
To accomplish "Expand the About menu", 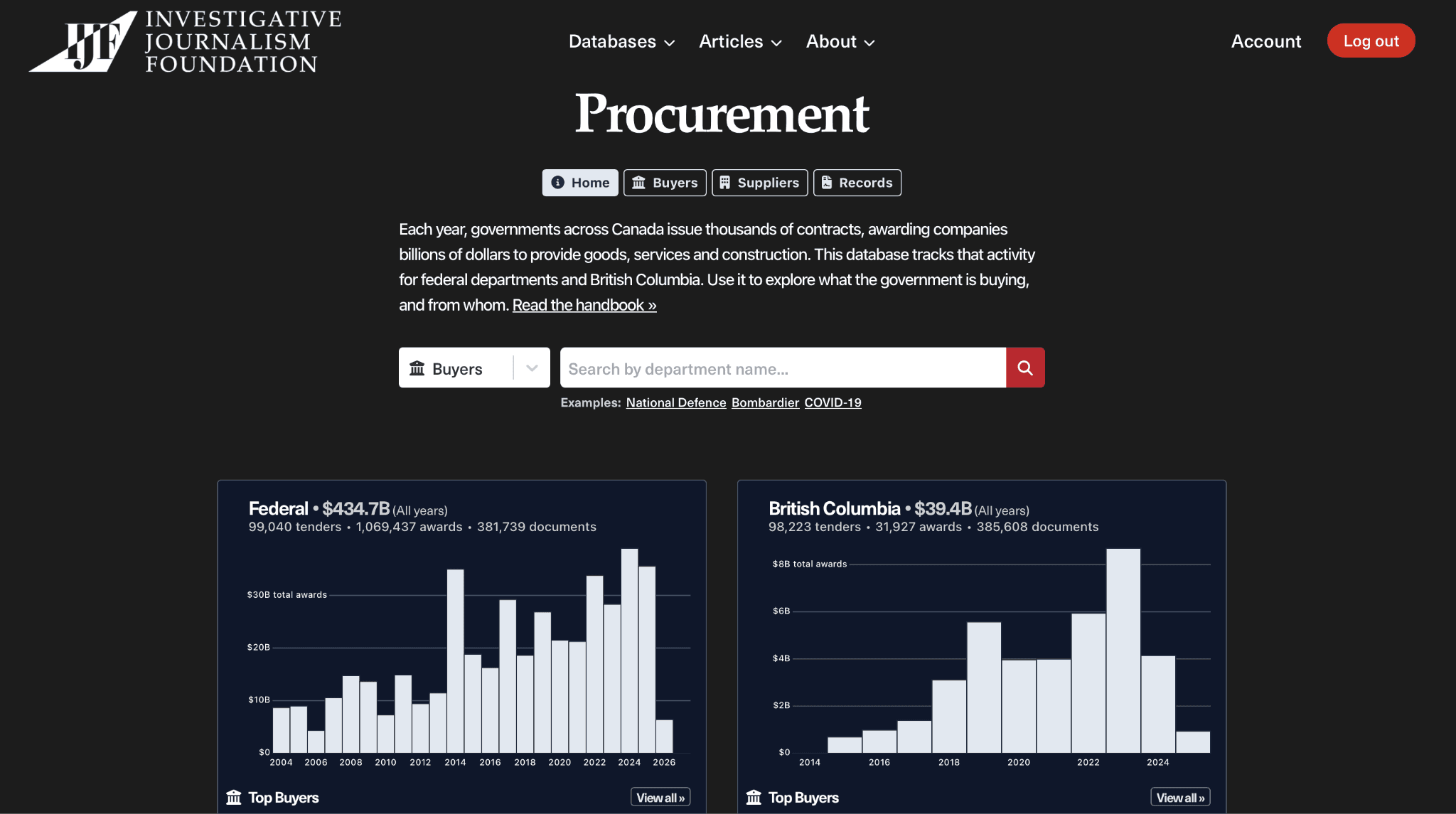I will point(840,42).
